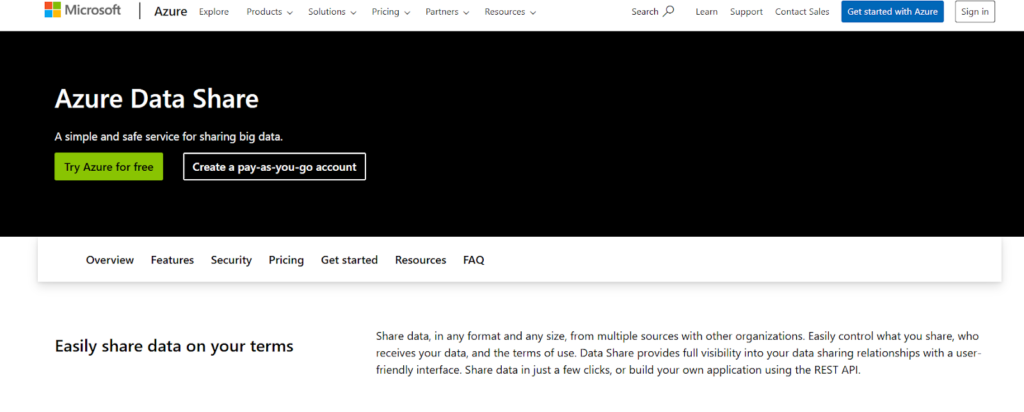Click Create a pay-as-you-go account button
Screen dimensions: 1024x412
[x=274, y=166]
